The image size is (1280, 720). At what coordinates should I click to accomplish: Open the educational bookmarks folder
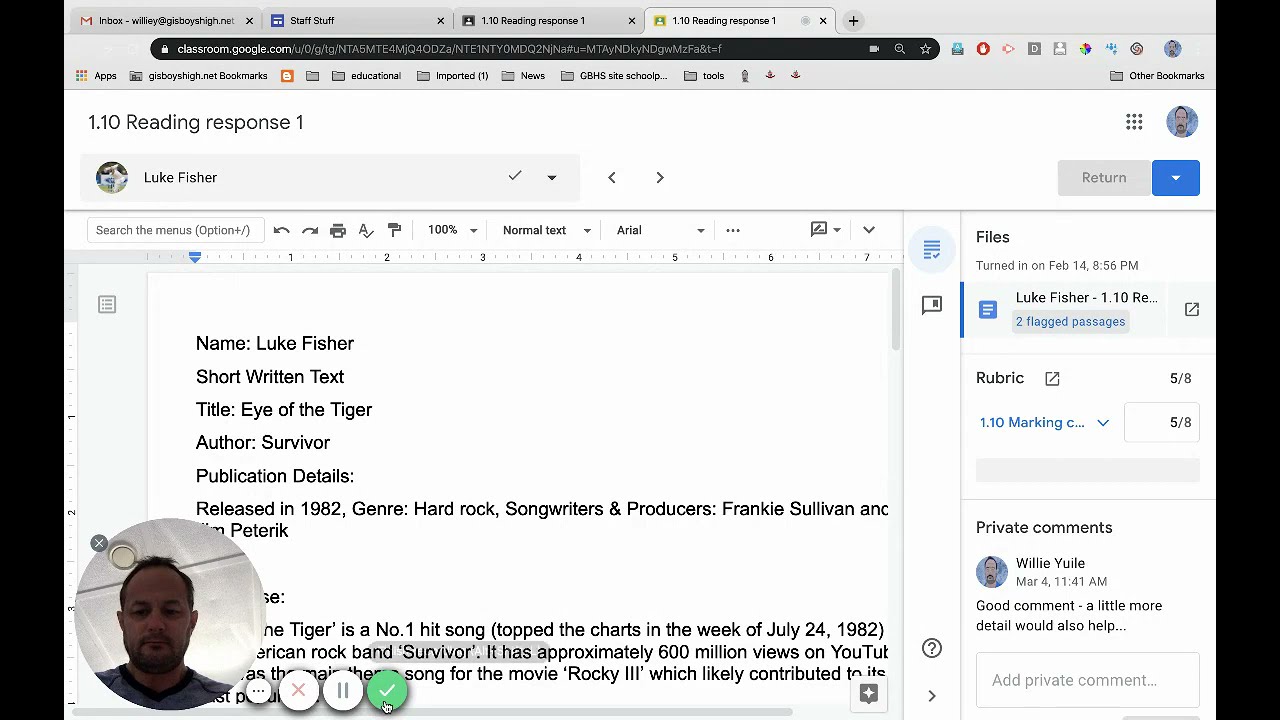pyautogui.click(x=366, y=76)
